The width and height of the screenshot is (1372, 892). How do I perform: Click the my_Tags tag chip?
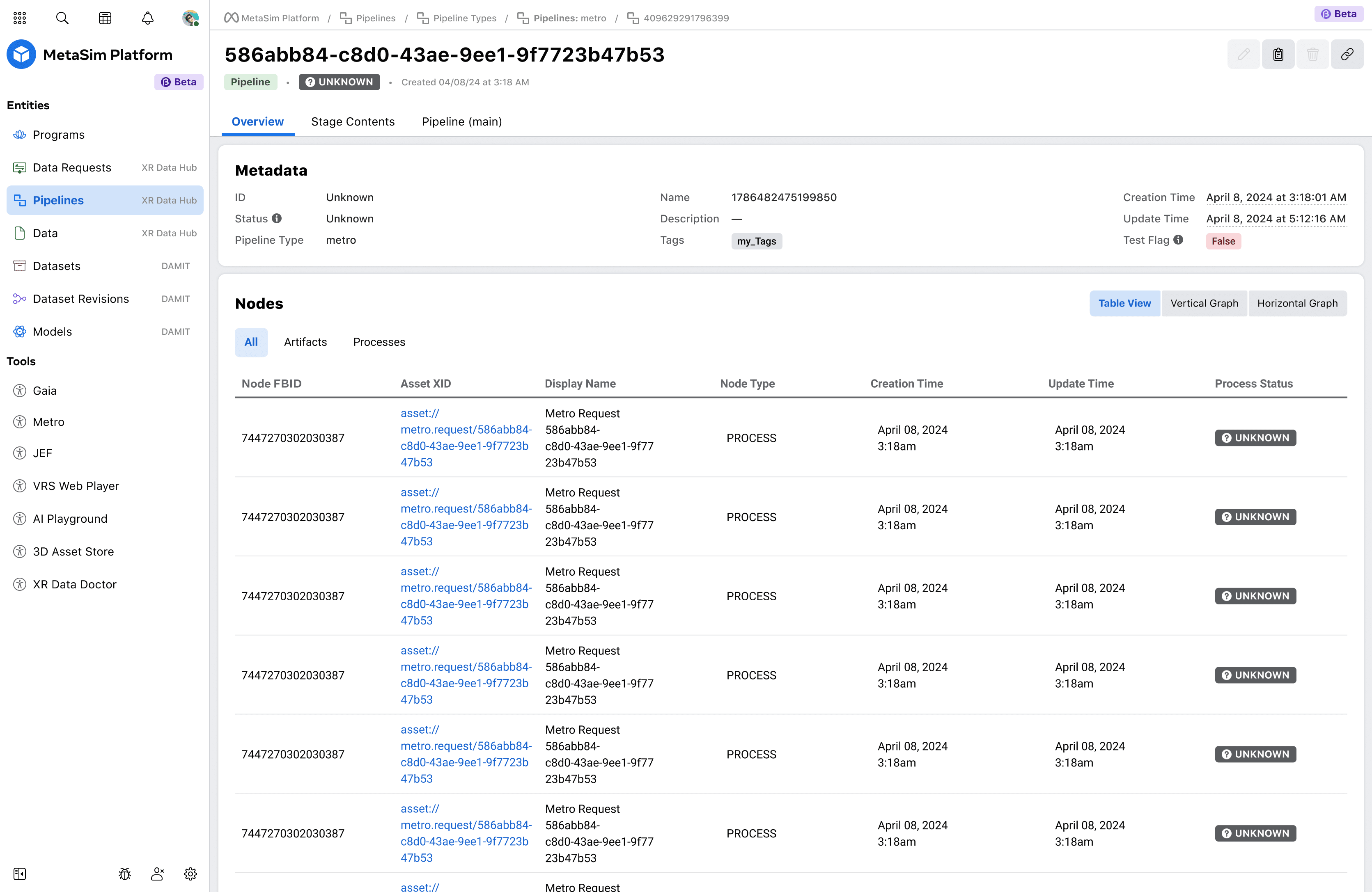[x=756, y=241]
